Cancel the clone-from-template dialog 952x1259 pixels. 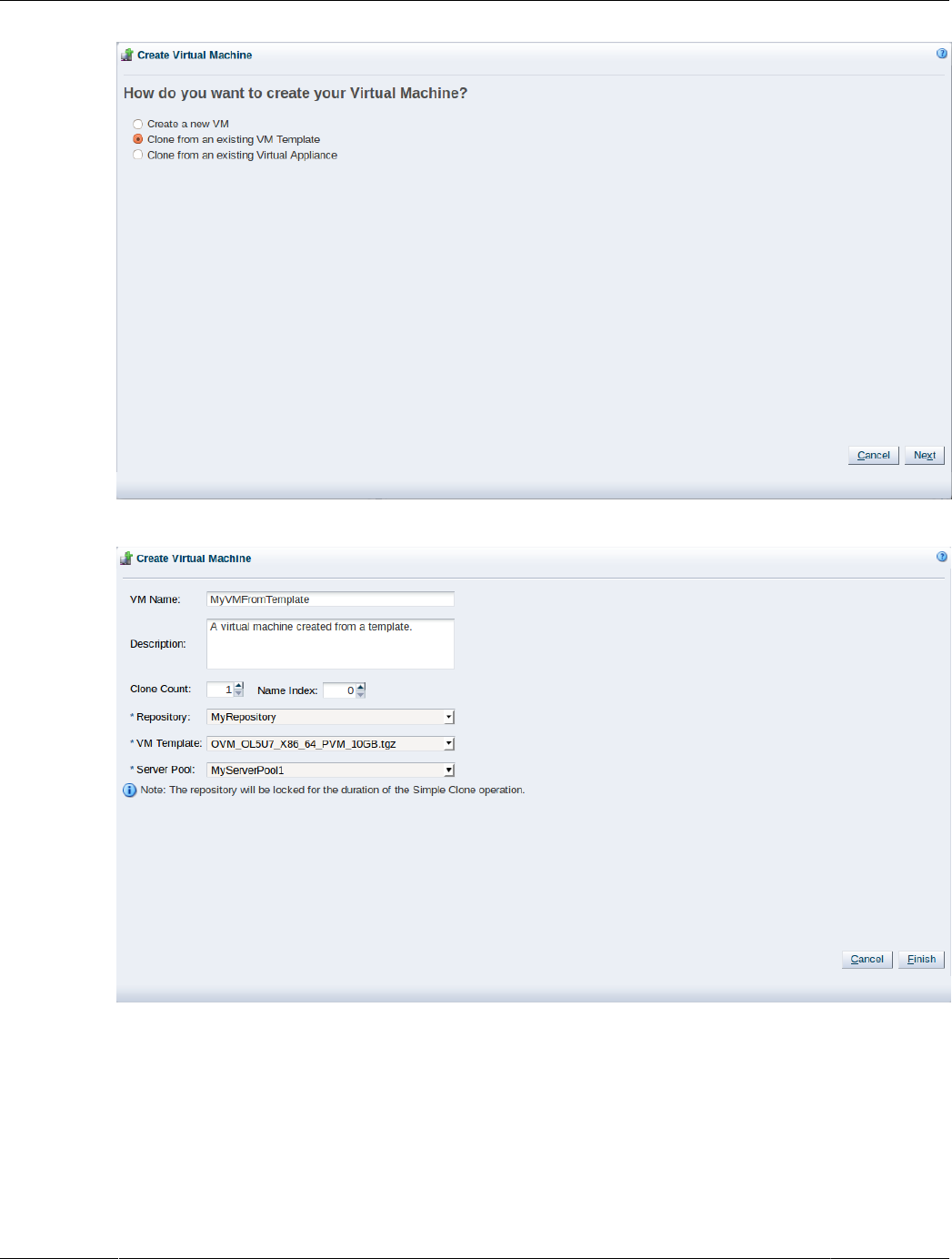pyautogui.click(x=867, y=959)
